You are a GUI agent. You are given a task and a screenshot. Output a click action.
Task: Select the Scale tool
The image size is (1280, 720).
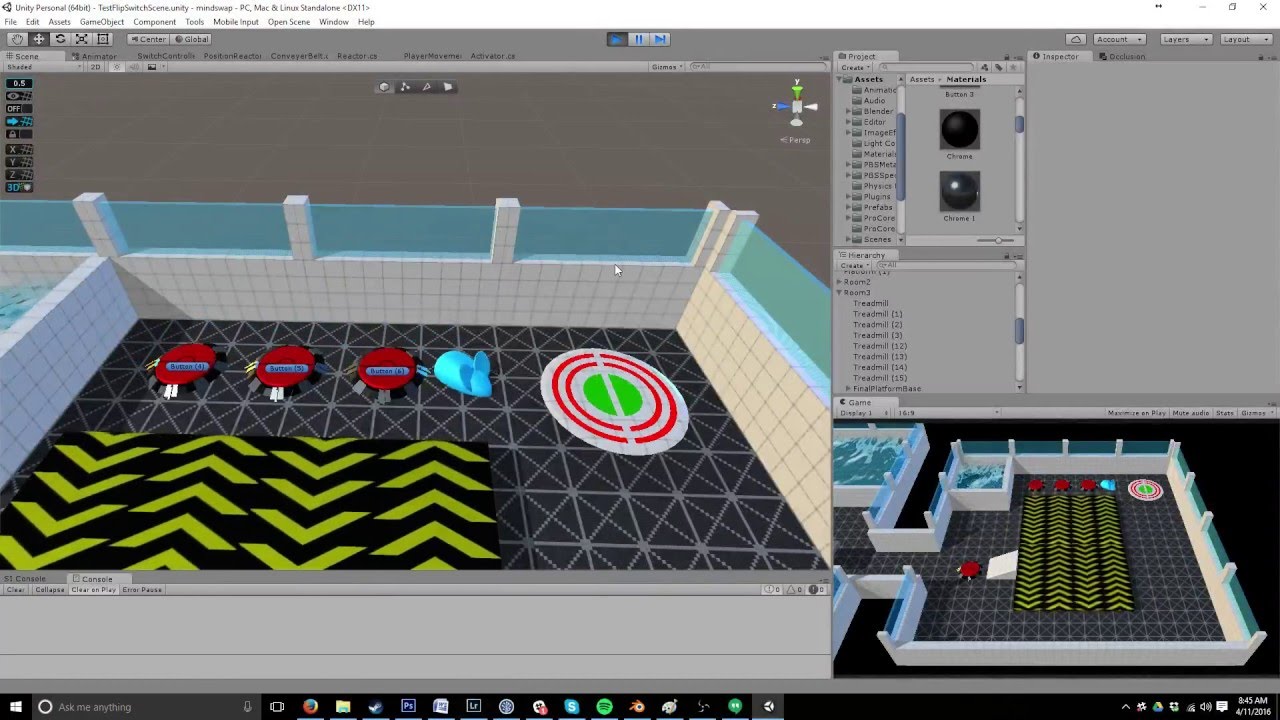81,39
